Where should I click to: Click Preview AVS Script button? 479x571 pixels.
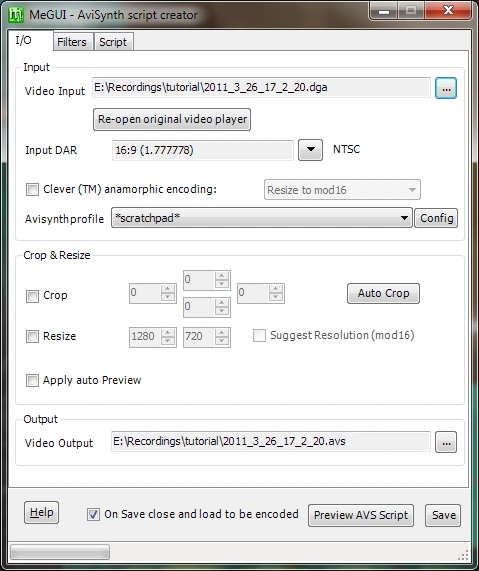tap(361, 515)
